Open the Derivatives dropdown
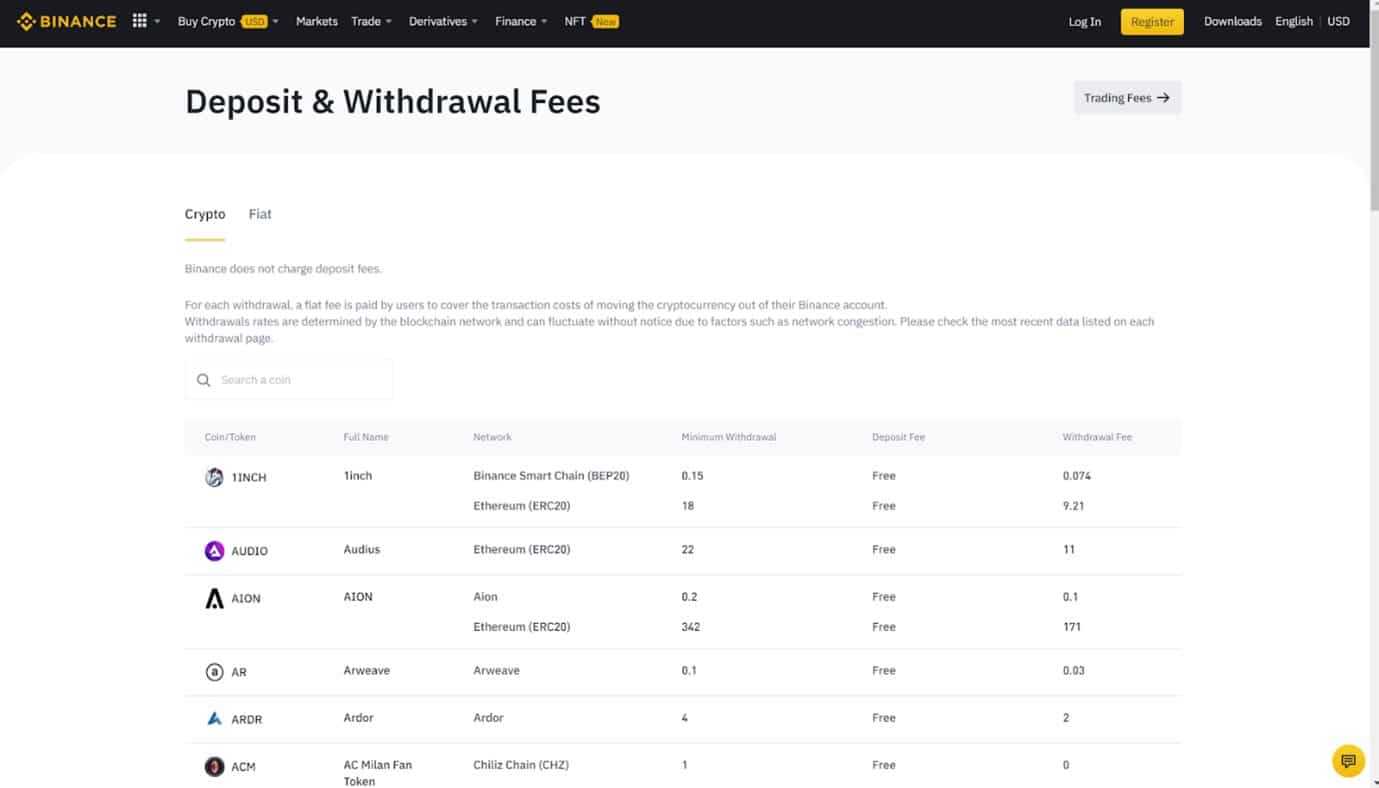Screen dimensions: 1379x788 coord(440,20)
